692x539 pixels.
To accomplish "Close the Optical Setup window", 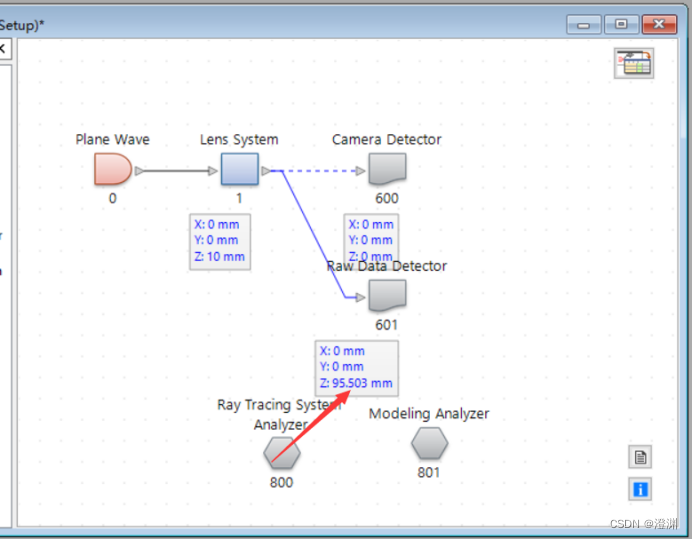I will 659,25.
